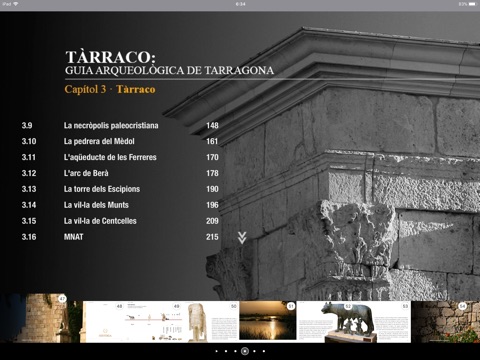
Task: Tap the circled current page indicator dot
Action: pos(245,351)
